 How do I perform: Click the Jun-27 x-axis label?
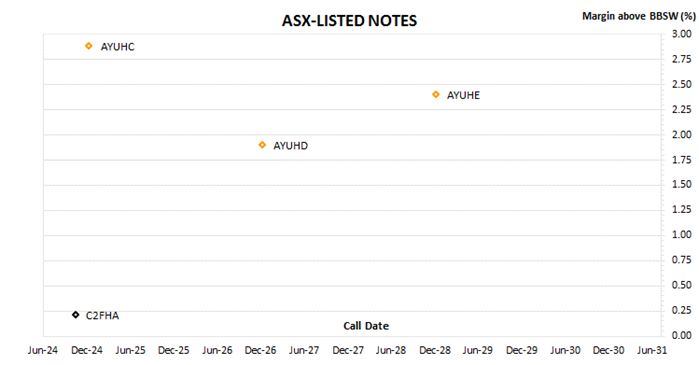(304, 350)
